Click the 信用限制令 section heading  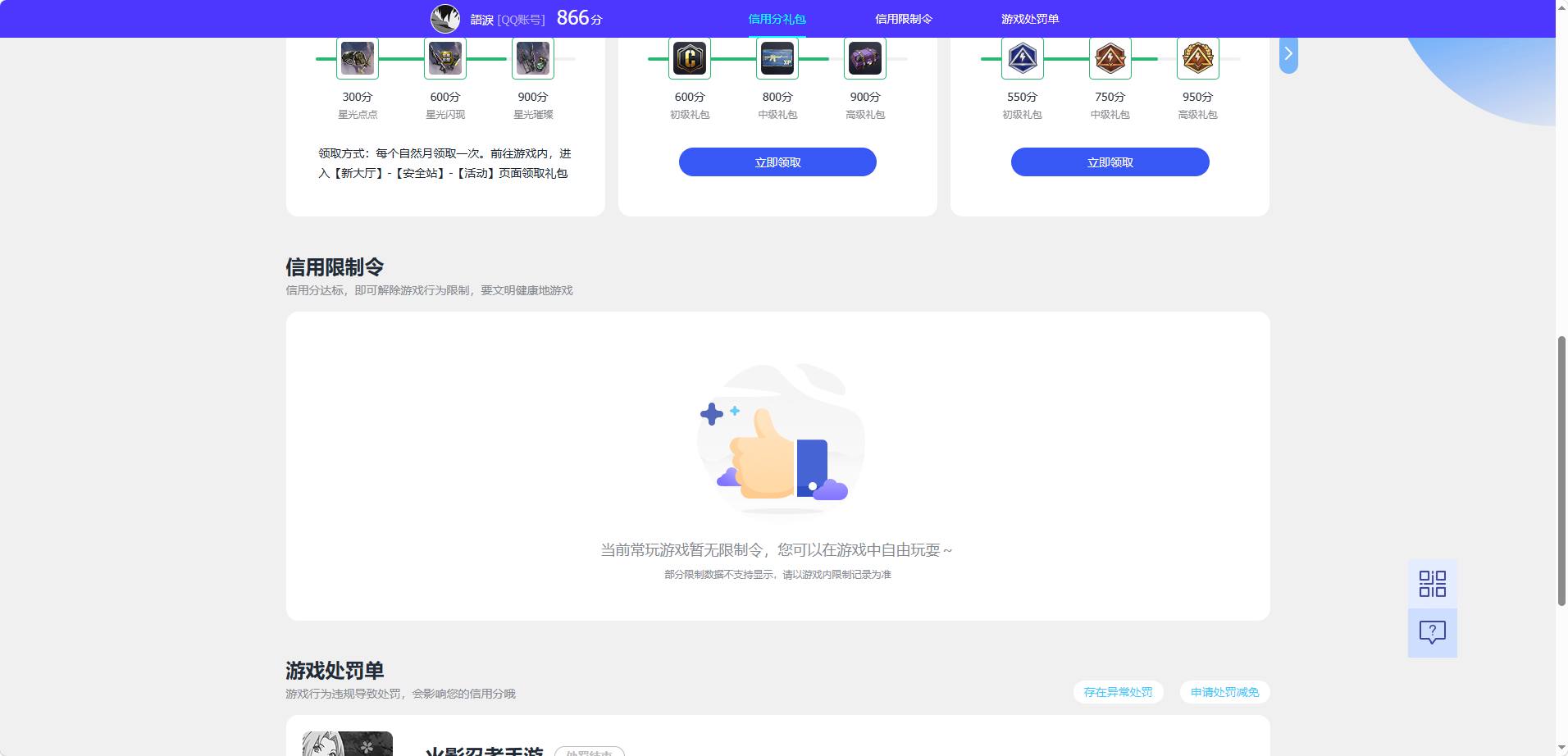pyautogui.click(x=335, y=267)
